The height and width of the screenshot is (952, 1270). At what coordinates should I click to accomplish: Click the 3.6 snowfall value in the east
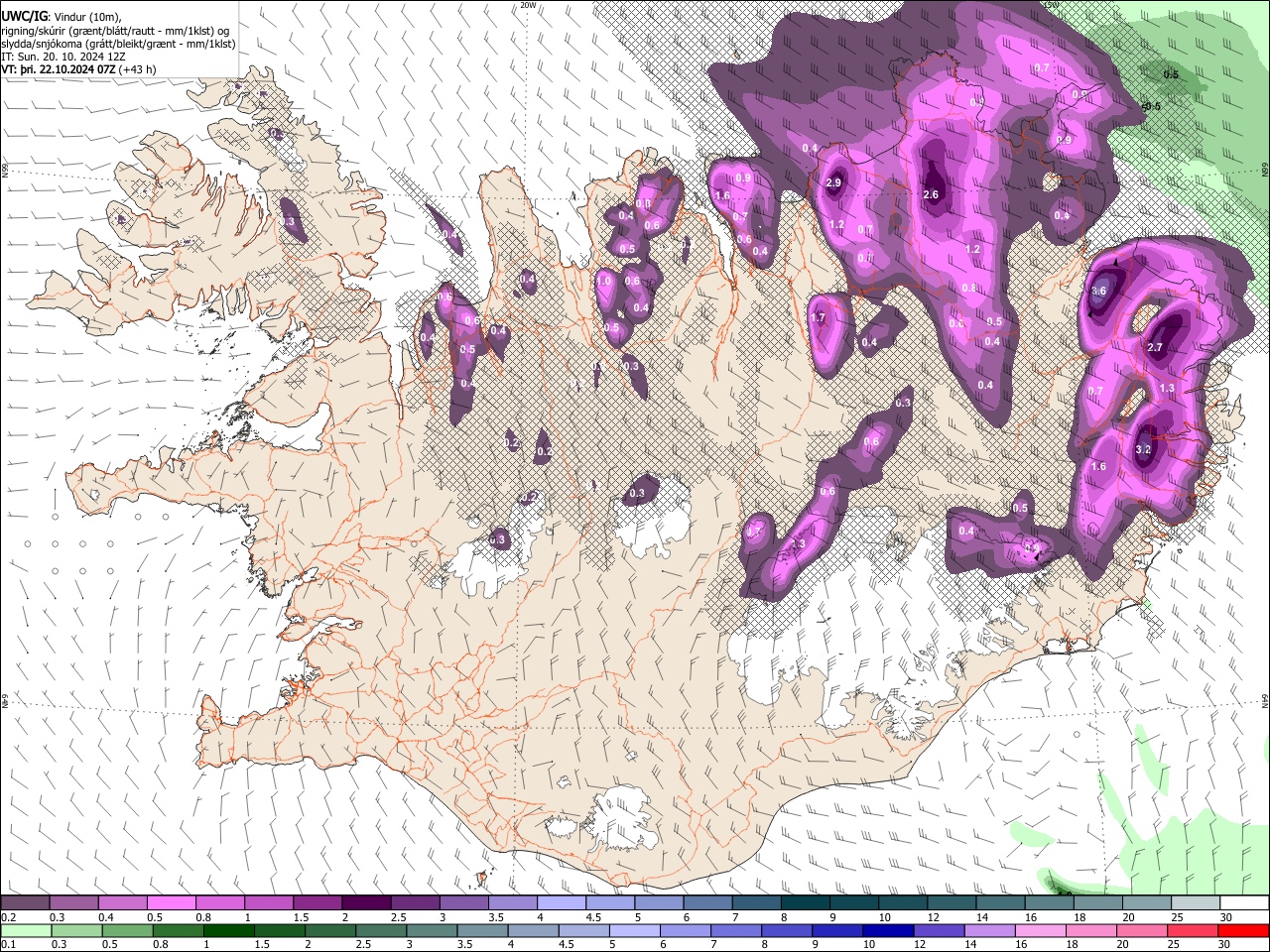coord(1098,292)
